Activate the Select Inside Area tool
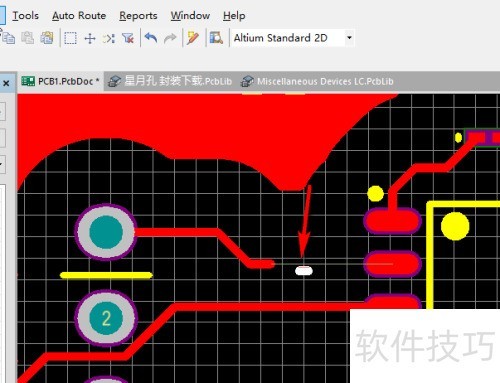 coord(70,38)
